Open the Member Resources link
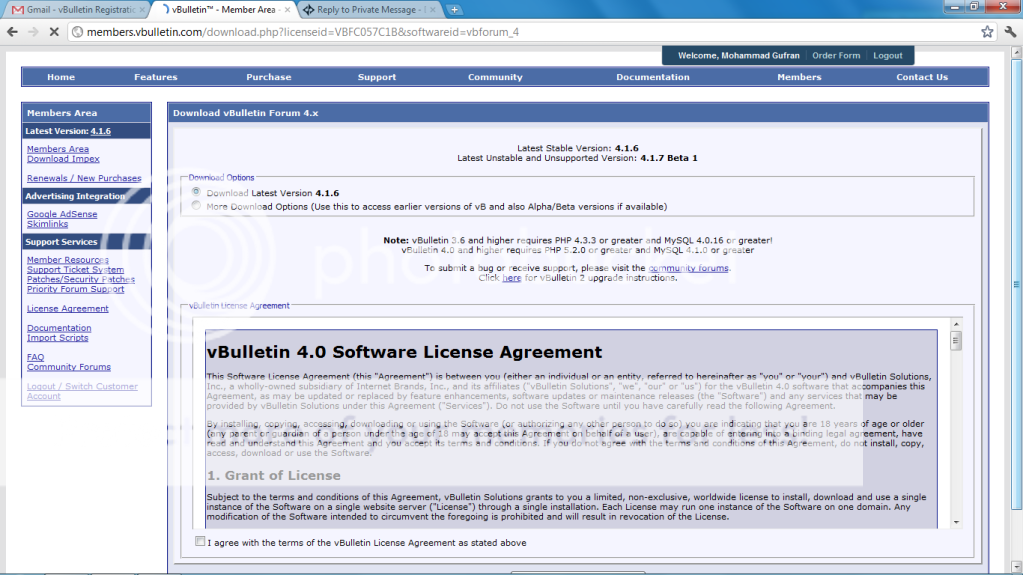Viewport: 1023px width, 575px height. tap(68, 260)
